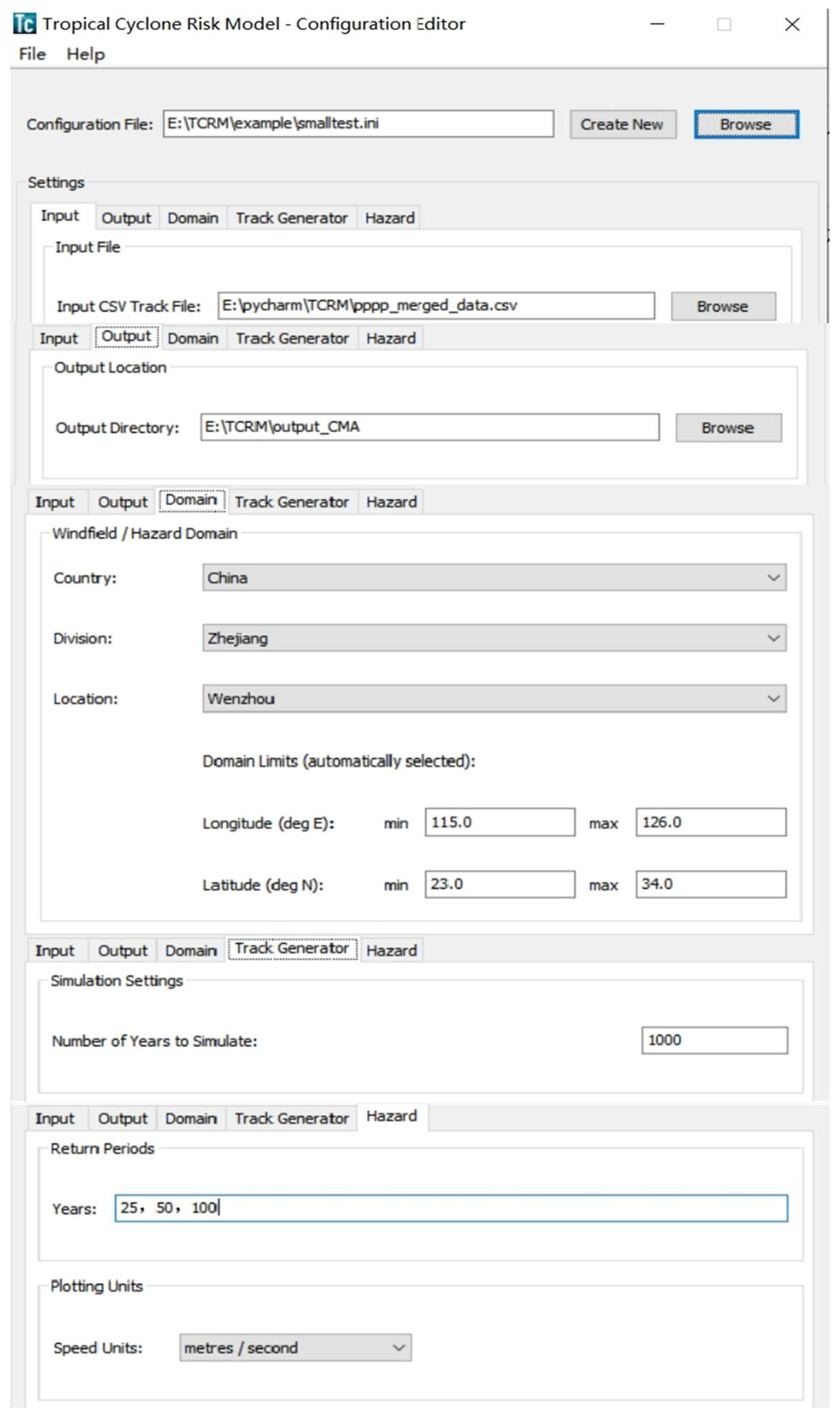Browse for the input CSV track file
This screenshot has height=1418, width=840.
pos(723,306)
